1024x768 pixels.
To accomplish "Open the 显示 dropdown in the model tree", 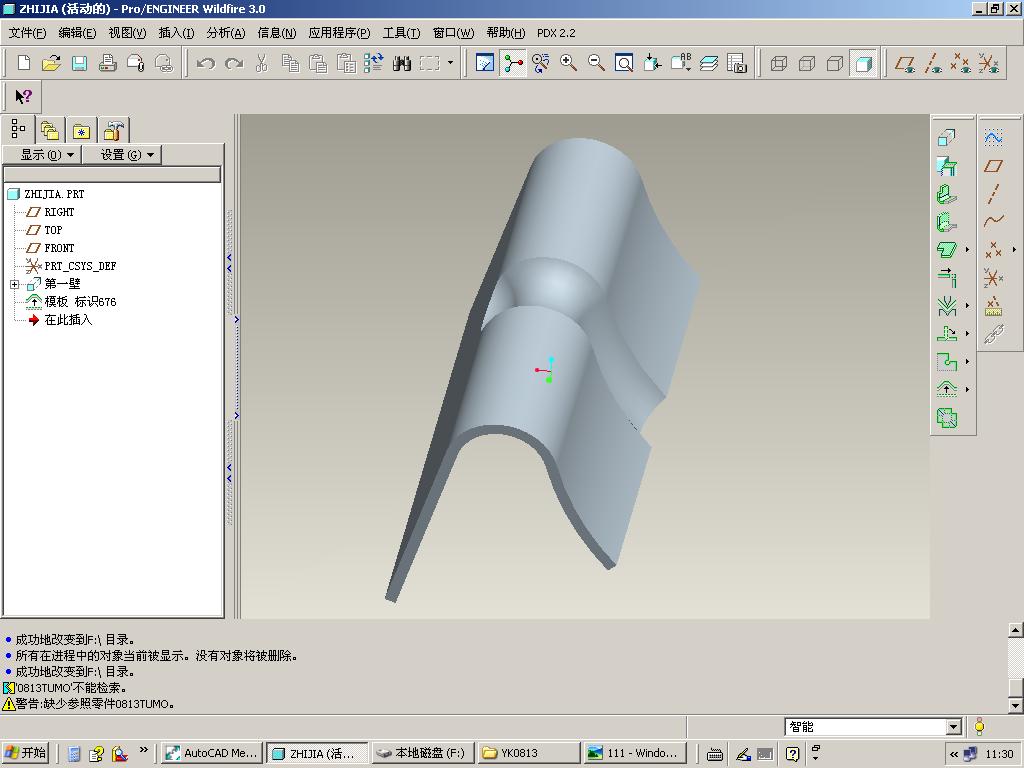I will pyautogui.click(x=42, y=155).
